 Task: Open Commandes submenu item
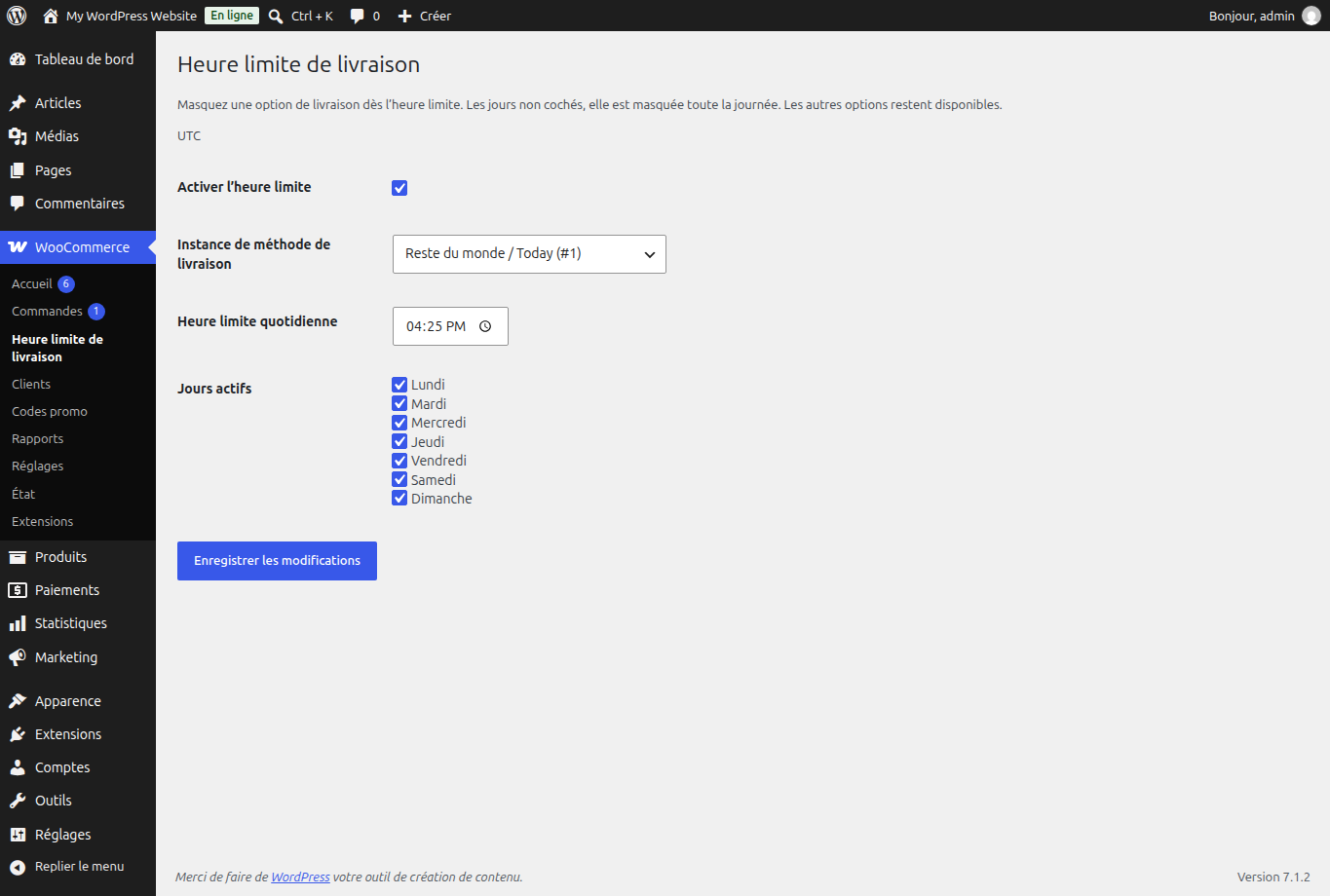(47, 312)
